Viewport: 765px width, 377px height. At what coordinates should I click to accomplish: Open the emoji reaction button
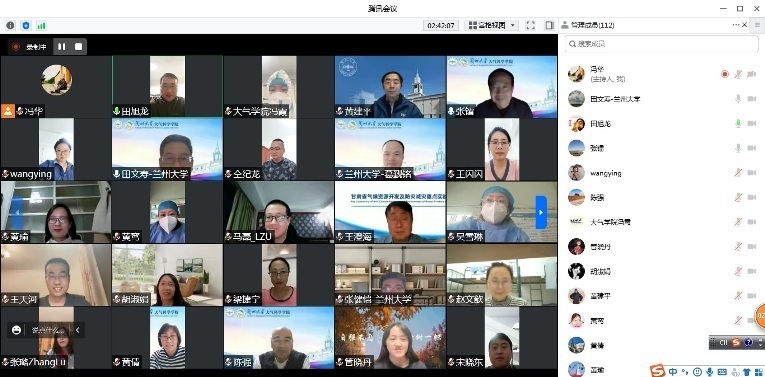coord(16,330)
